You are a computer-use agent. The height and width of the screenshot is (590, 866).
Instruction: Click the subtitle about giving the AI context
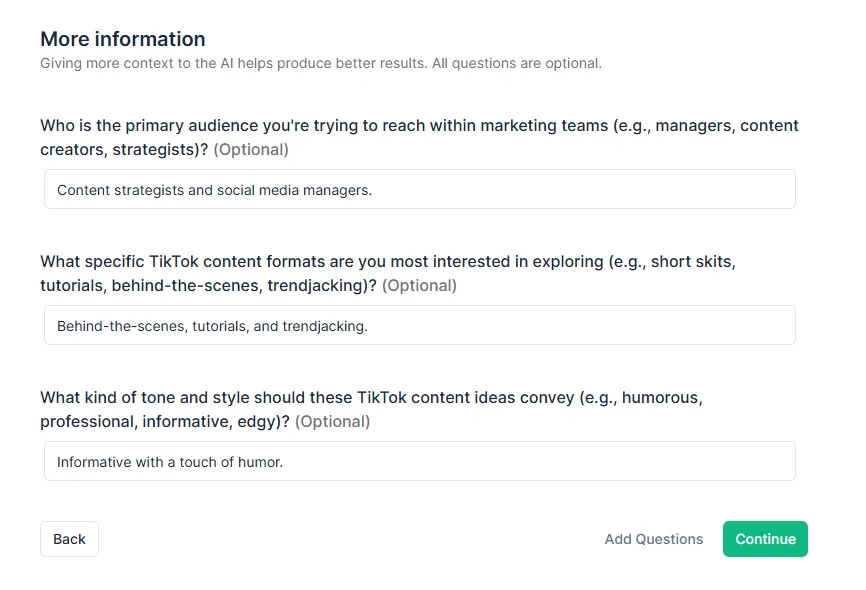tap(320, 64)
